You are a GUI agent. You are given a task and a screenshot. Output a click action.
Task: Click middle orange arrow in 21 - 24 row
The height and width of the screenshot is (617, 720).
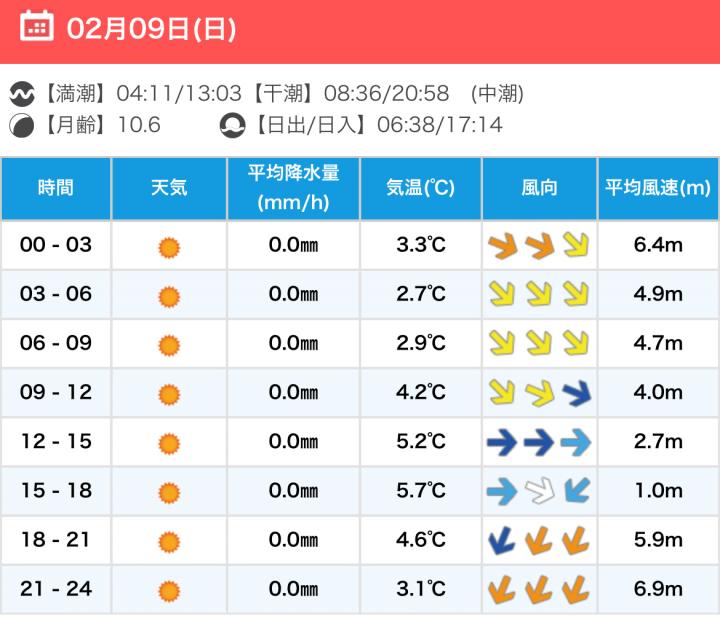[x=538, y=589]
